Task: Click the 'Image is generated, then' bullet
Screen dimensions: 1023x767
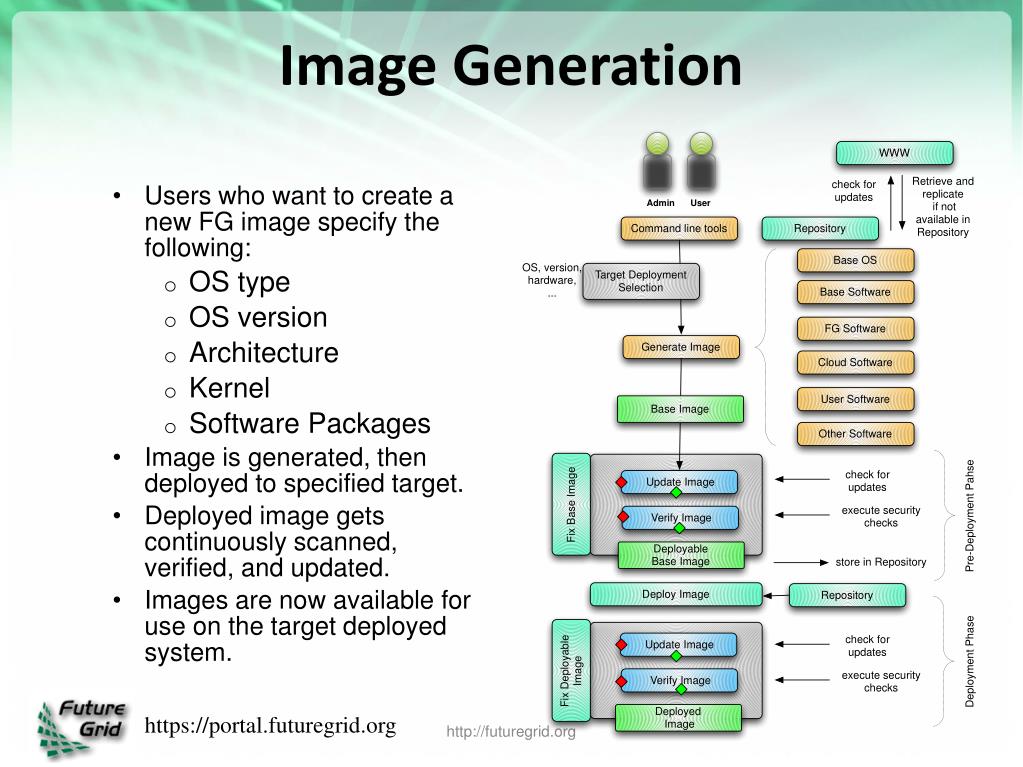Action: pyautogui.click(x=303, y=471)
